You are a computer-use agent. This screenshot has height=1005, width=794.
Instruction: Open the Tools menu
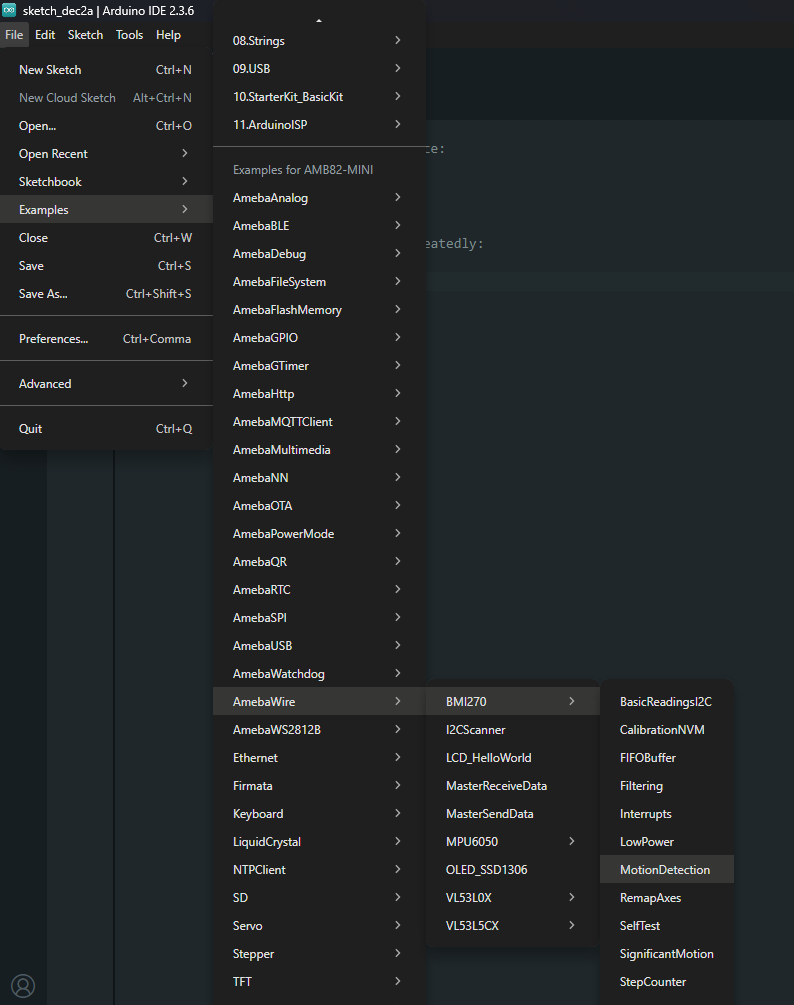[129, 35]
